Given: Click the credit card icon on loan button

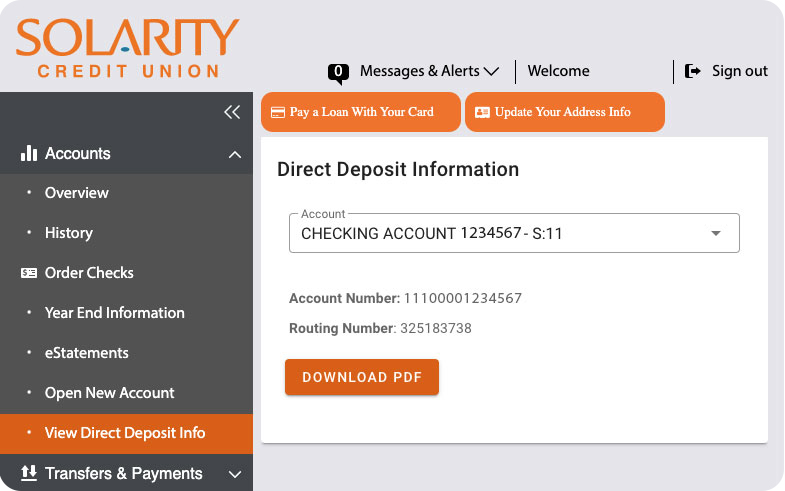Looking at the screenshot, I should [278, 112].
